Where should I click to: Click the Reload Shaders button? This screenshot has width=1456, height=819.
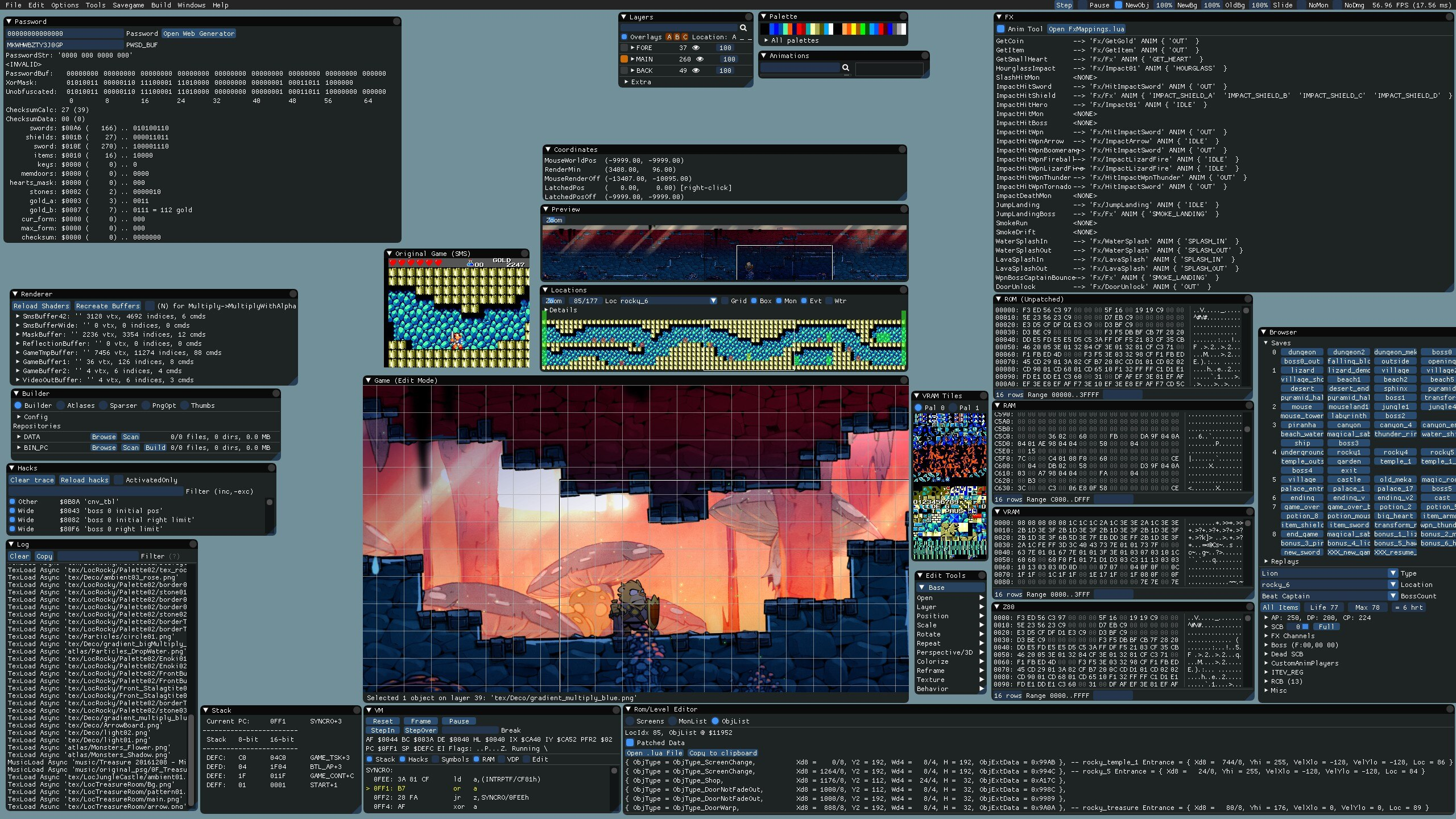[42, 306]
